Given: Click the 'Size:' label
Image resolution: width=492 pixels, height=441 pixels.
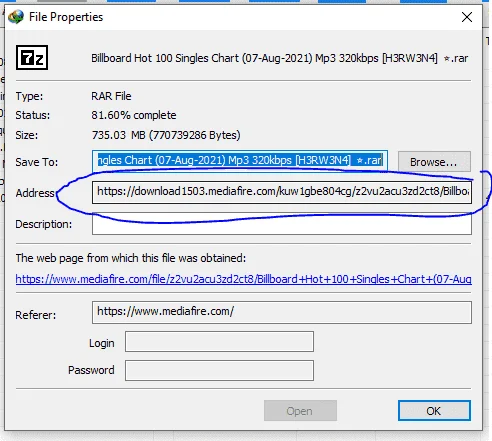Looking at the screenshot, I should coord(27,135).
